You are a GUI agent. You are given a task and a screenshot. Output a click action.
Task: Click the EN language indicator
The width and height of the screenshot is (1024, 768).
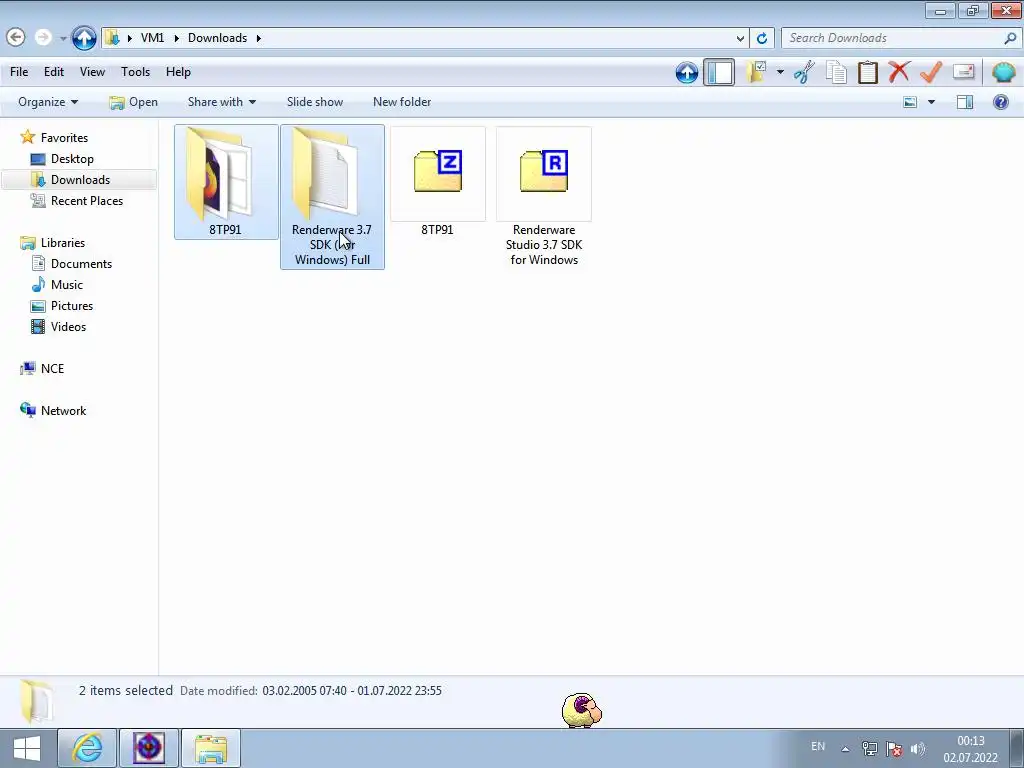818,746
